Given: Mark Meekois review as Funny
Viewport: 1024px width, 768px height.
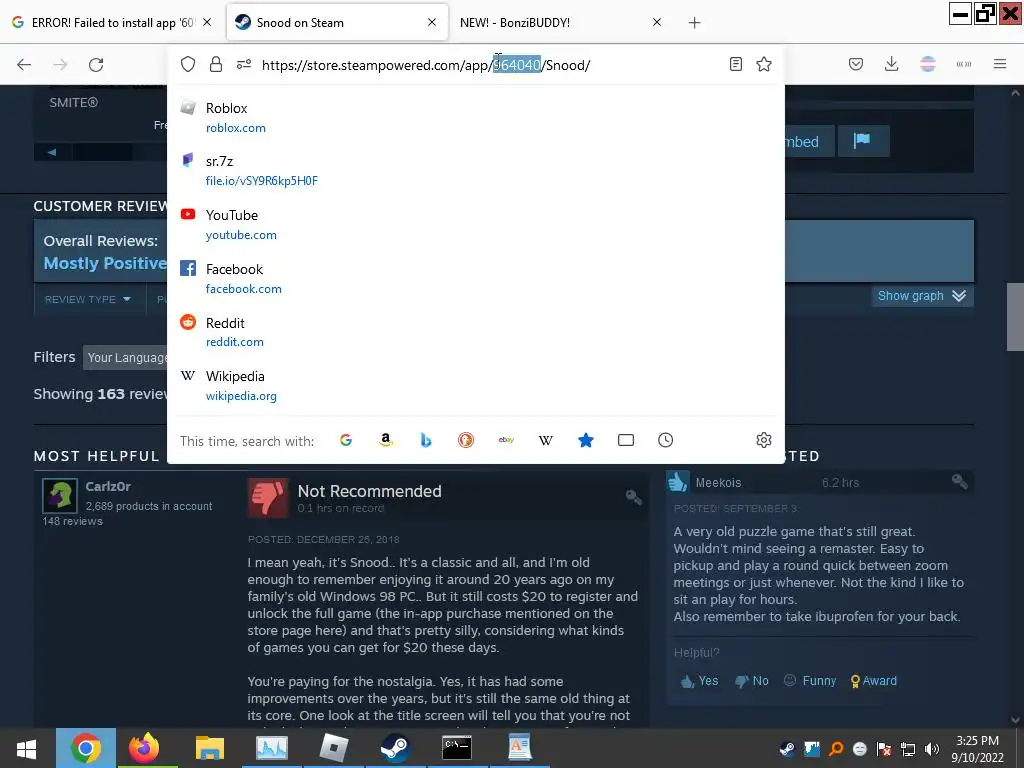Looking at the screenshot, I should coord(810,680).
